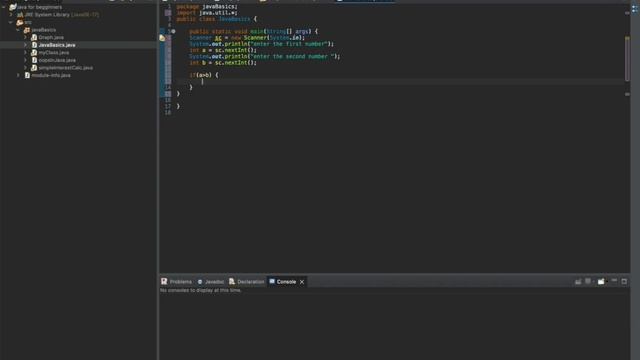Click the display selected console icon
640x360 pixels.
click(588, 281)
